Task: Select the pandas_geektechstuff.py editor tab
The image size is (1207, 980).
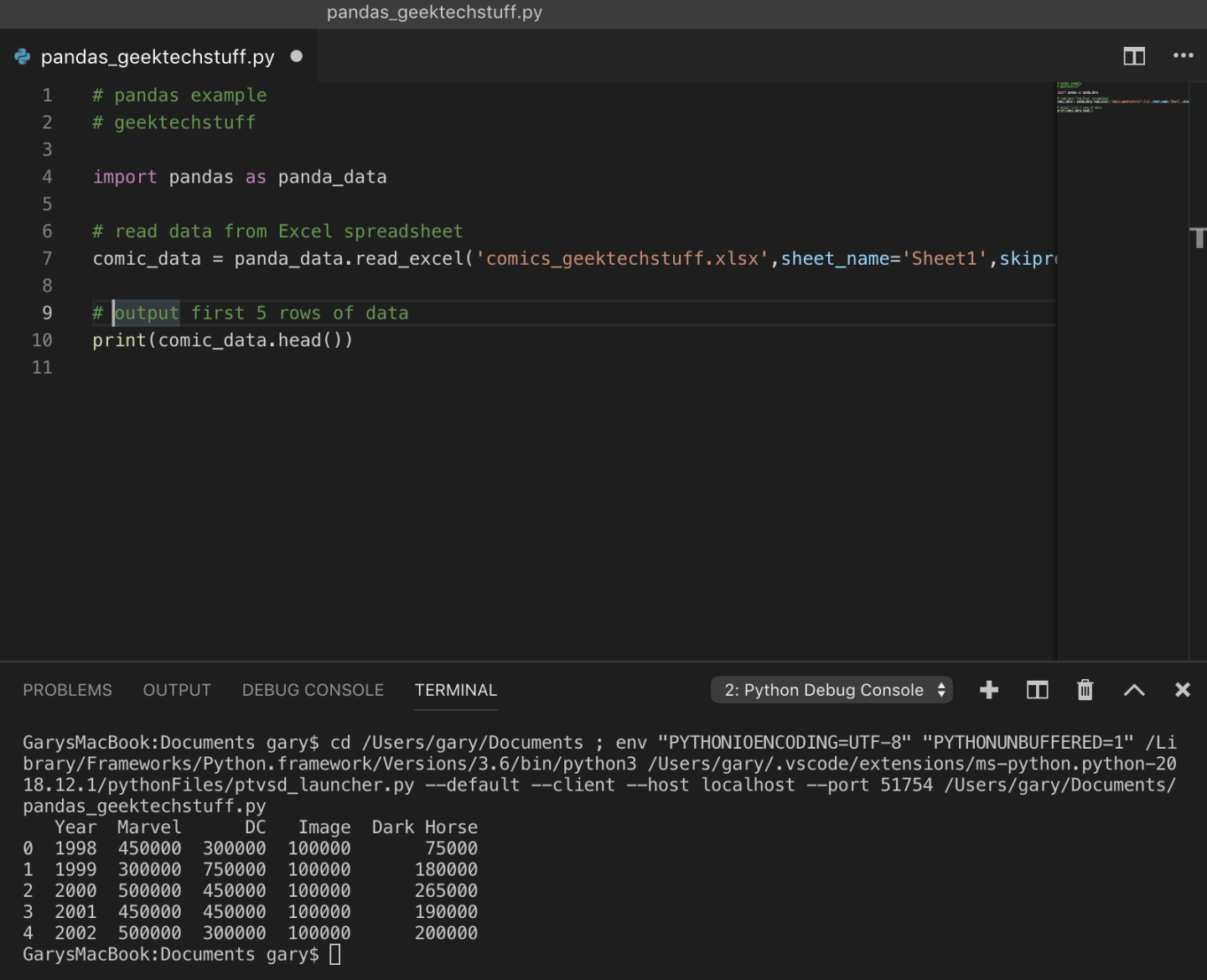Action: click(x=158, y=56)
